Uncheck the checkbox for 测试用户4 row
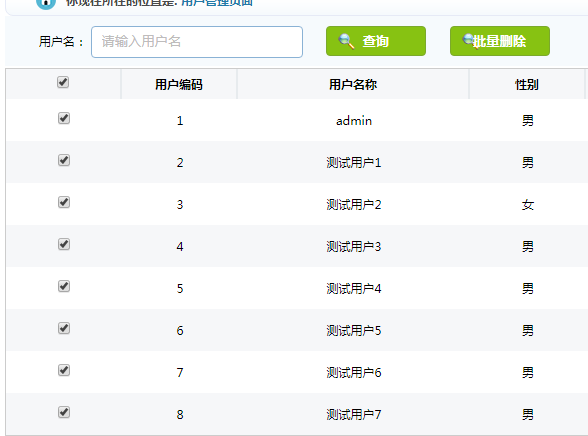Image resolution: width=588 pixels, height=436 pixels. pos(64,286)
